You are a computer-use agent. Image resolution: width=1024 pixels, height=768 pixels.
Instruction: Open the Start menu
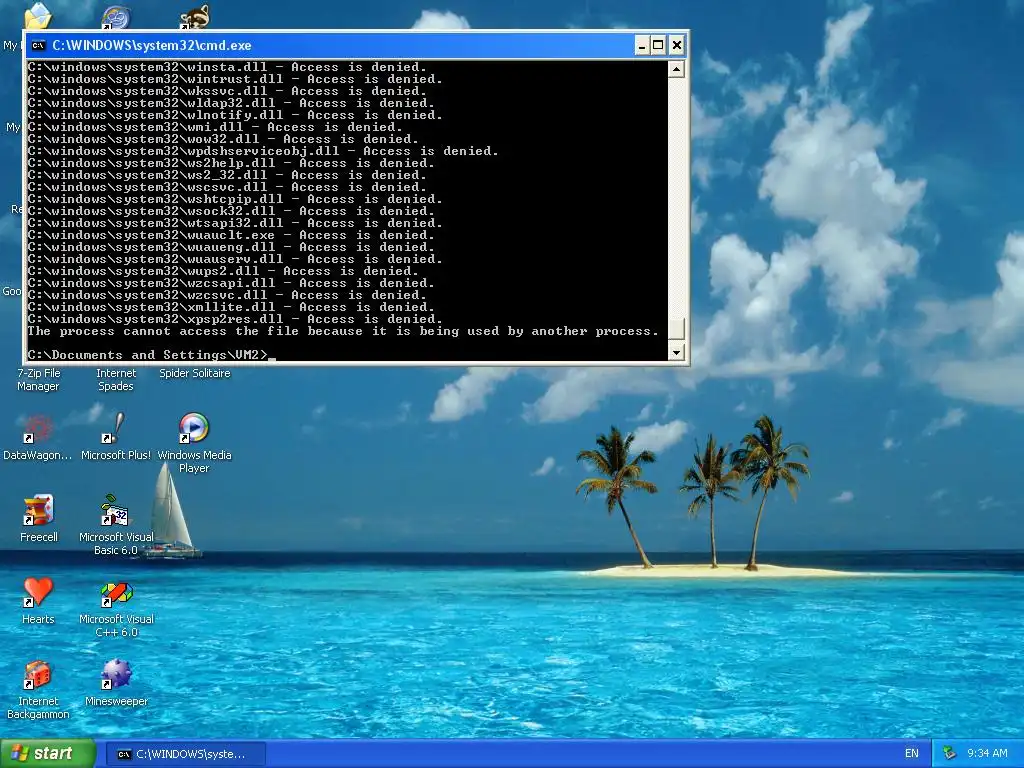click(48, 753)
